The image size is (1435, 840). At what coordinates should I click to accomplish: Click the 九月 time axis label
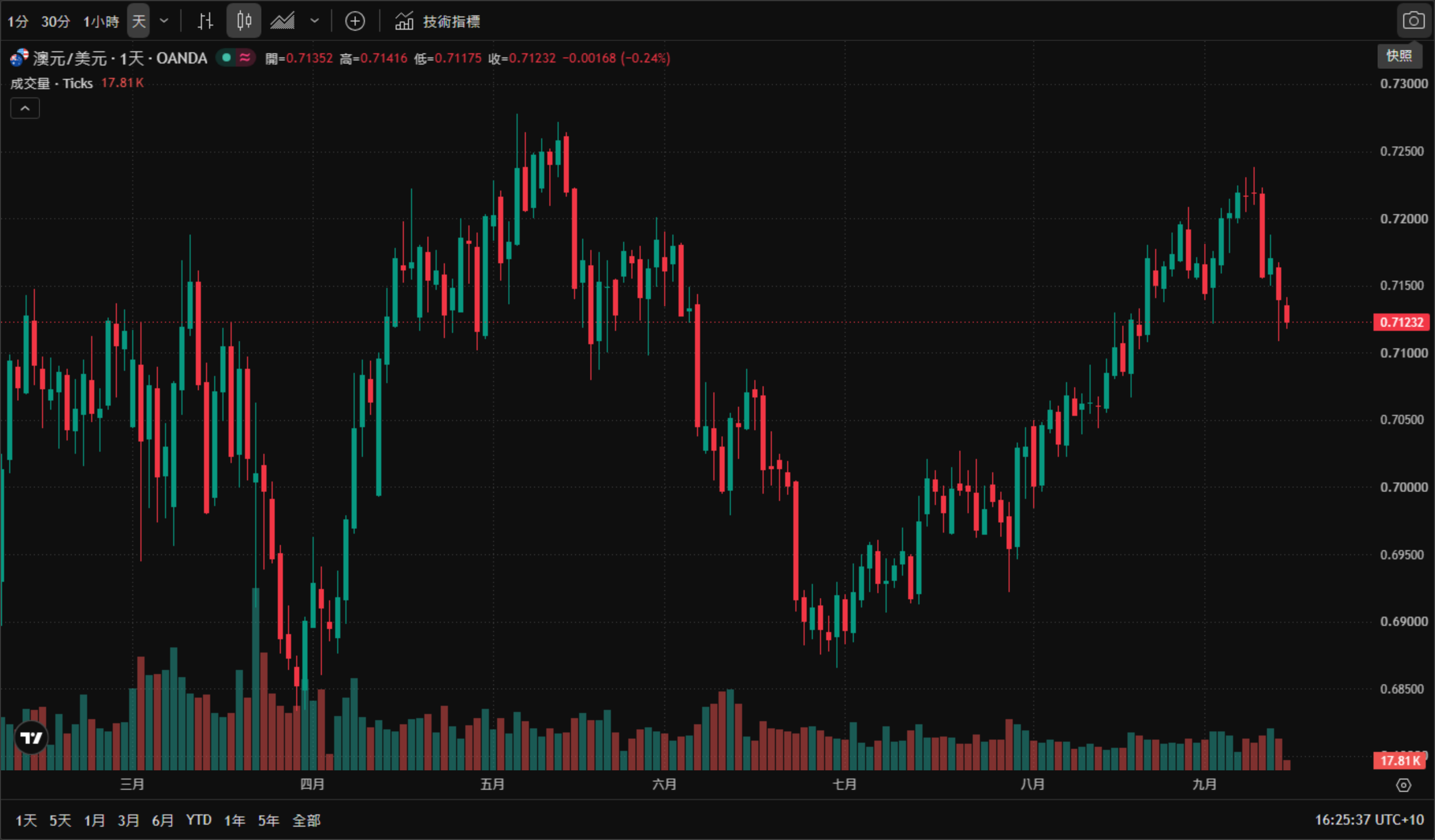tap(1204, 784)
